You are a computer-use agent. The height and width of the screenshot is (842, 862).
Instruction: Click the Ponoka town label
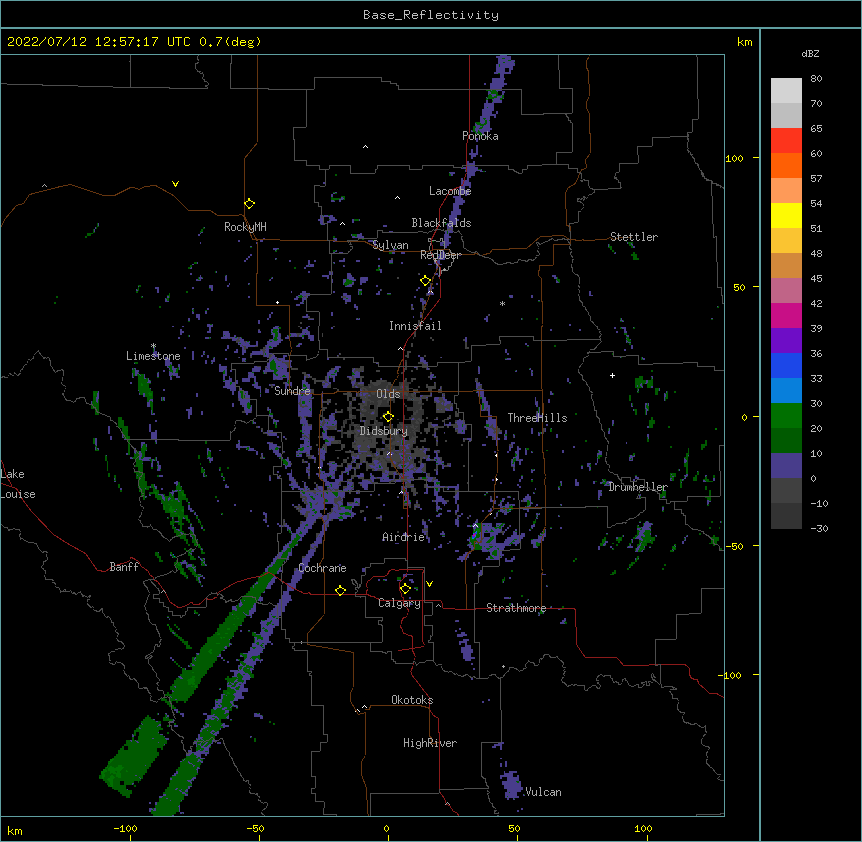[480, 136]
